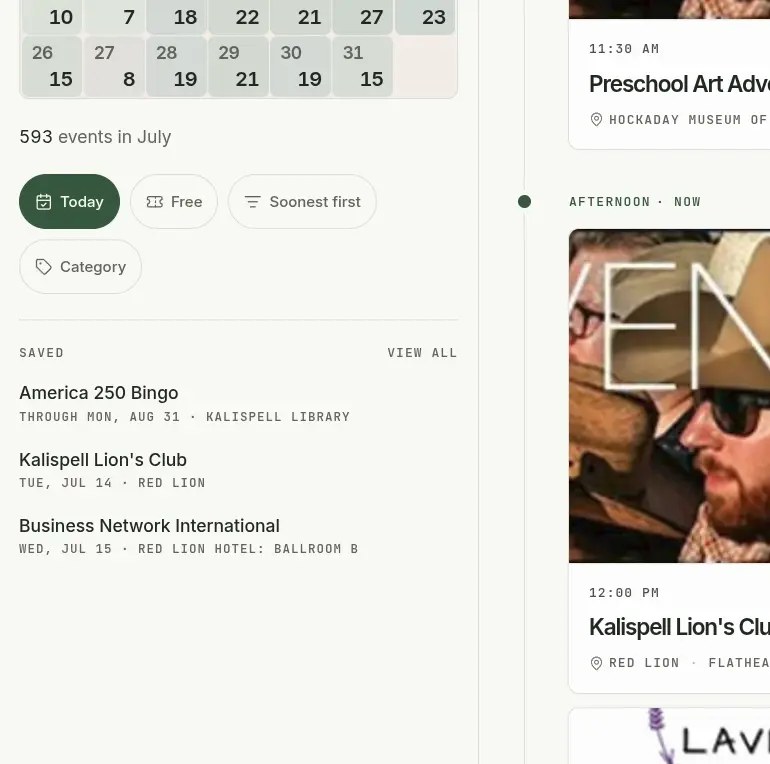Click the lavender event image thumbnail

tap(669, 736)
